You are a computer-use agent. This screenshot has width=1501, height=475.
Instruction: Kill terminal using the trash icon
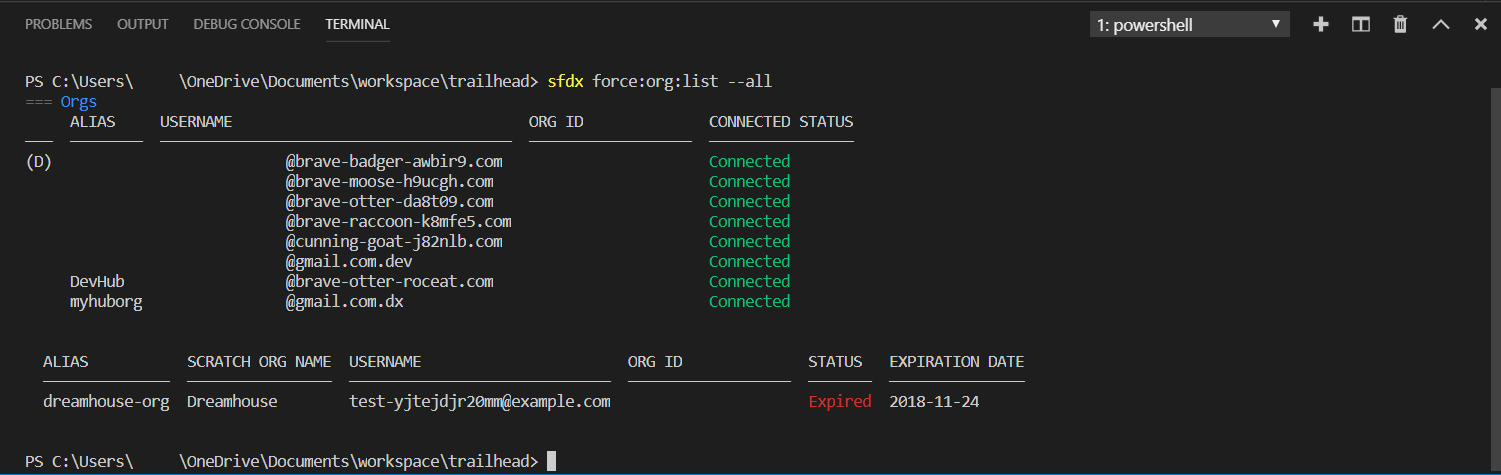coord(1400,24)
